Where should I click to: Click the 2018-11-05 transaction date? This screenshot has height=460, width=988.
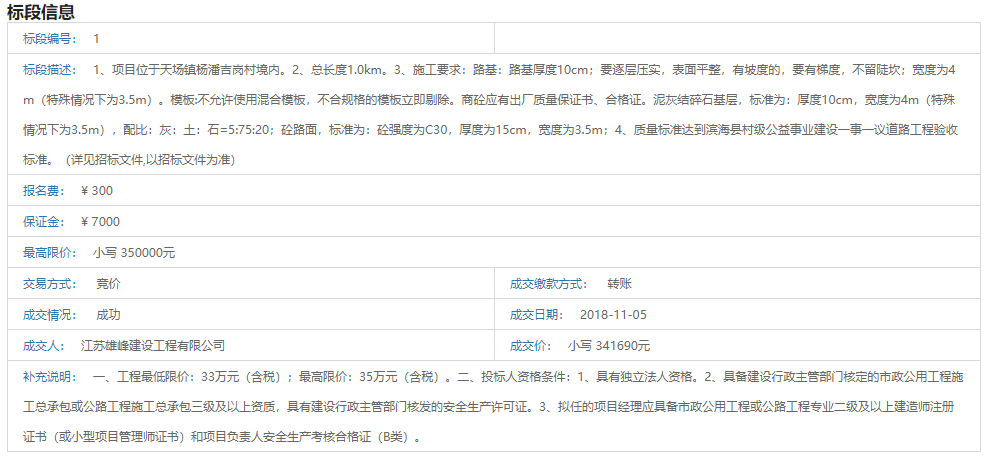pyautogui.click(x=613, y=315)
